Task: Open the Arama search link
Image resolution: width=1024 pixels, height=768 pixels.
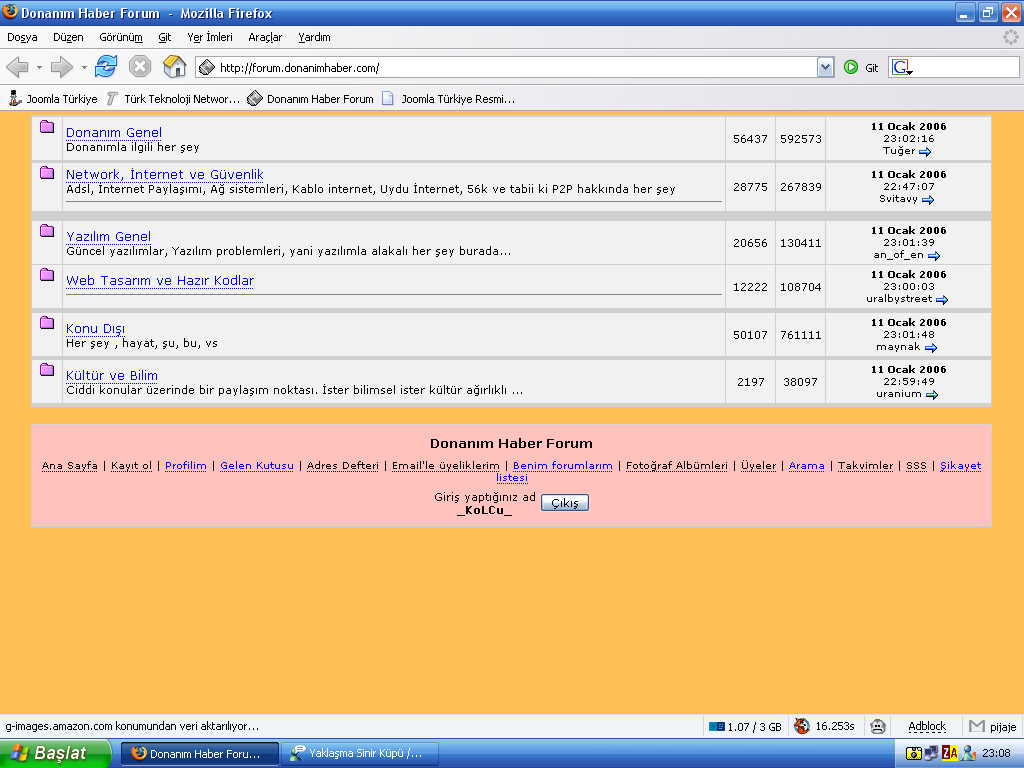Action: (807, 466)
